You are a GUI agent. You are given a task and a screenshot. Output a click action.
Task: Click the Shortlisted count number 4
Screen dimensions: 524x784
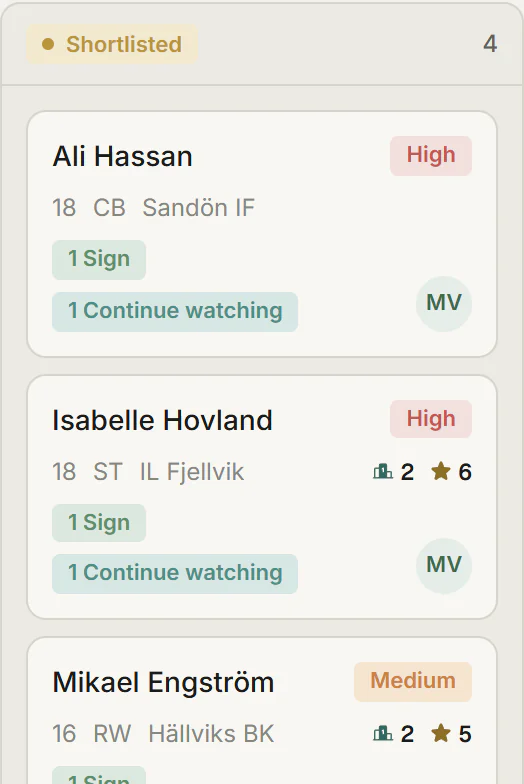pos(490,44)
